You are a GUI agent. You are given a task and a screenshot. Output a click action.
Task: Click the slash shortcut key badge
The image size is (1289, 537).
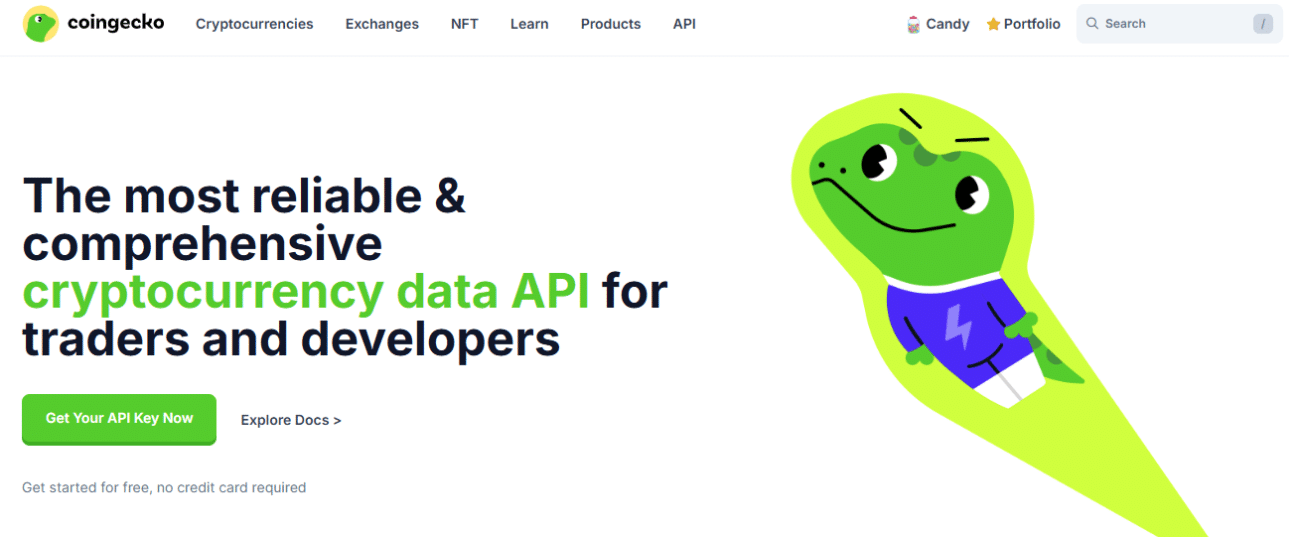tap(1263, 23)
